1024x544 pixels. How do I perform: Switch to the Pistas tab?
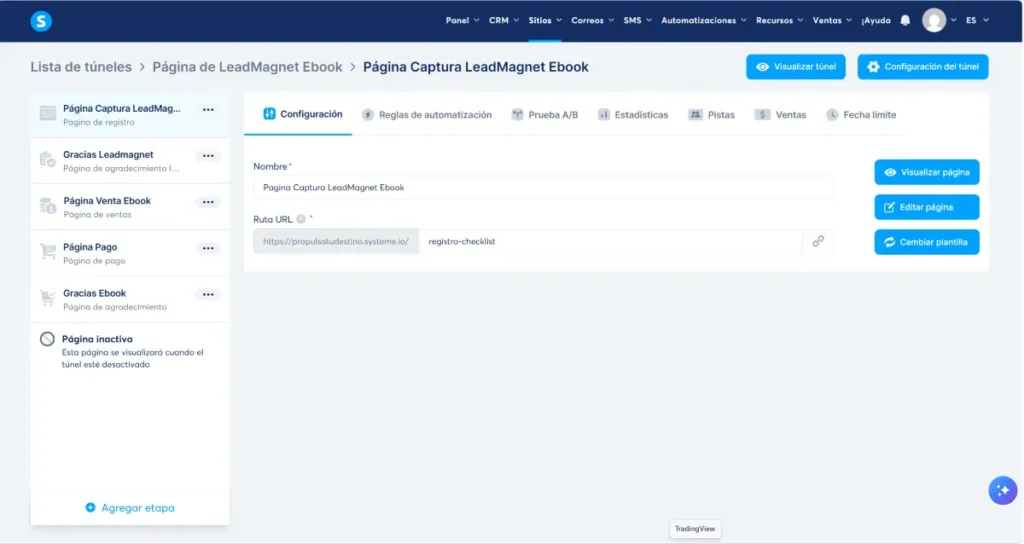(711, 115)
